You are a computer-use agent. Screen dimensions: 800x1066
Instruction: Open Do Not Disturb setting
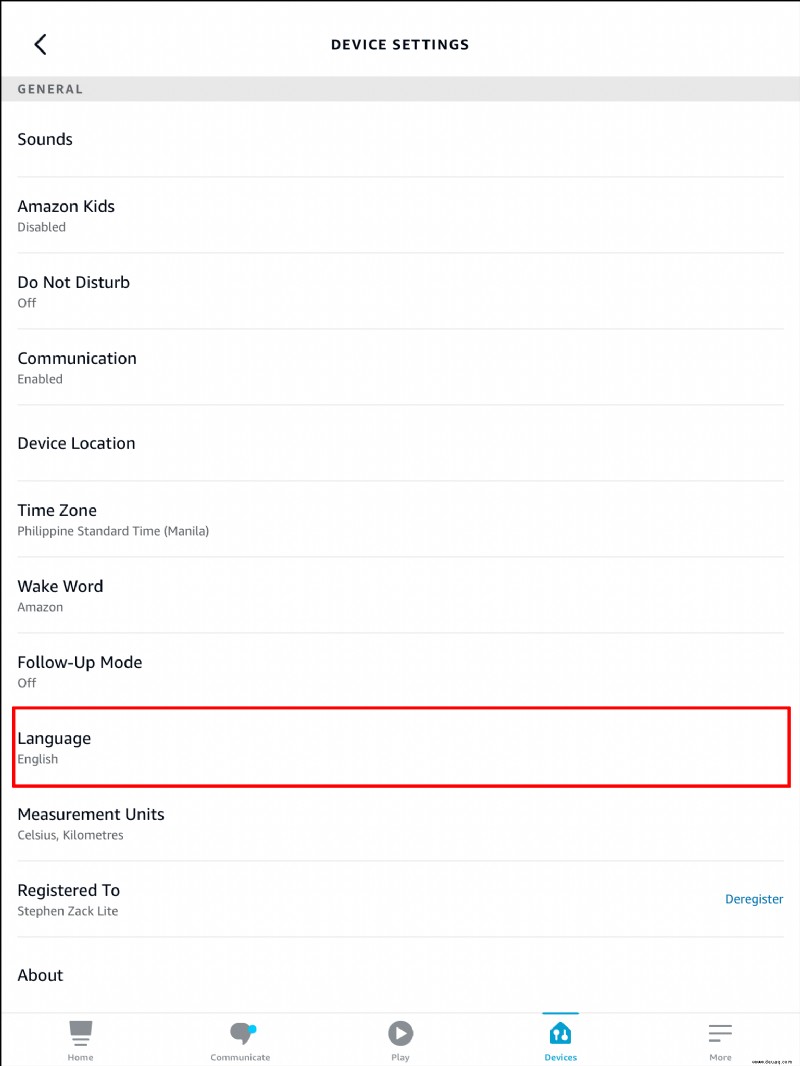pyautogui.click(x=400, y=292)
